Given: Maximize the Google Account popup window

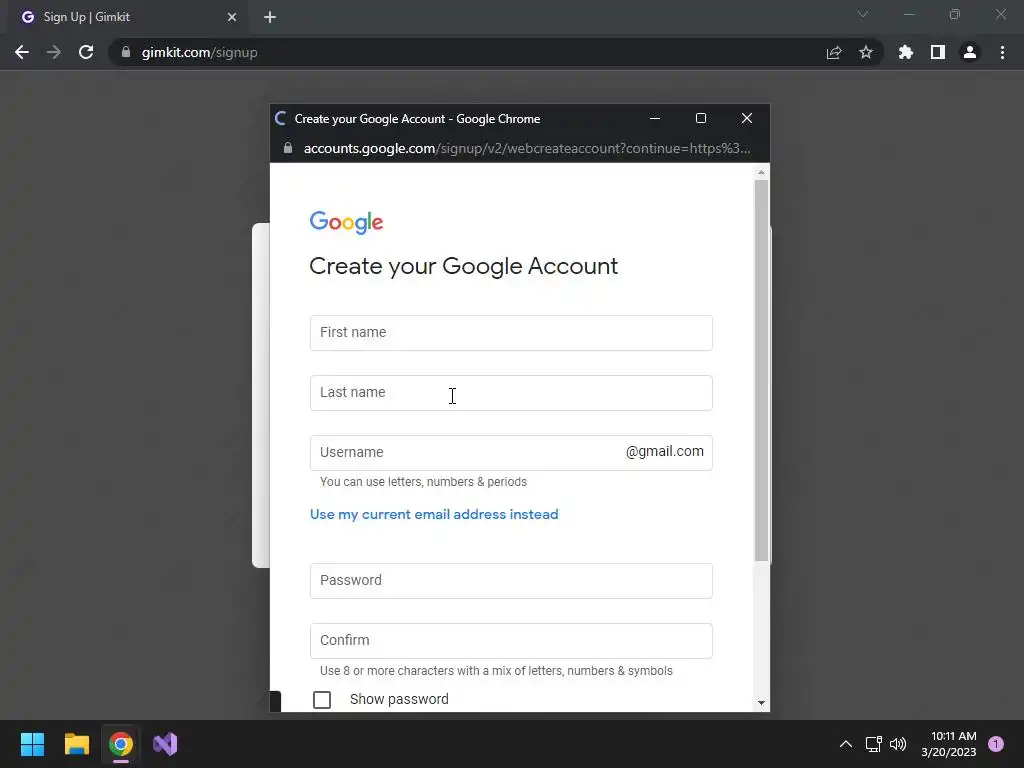Looking at the screenshot, I should (x=701, y=118).
